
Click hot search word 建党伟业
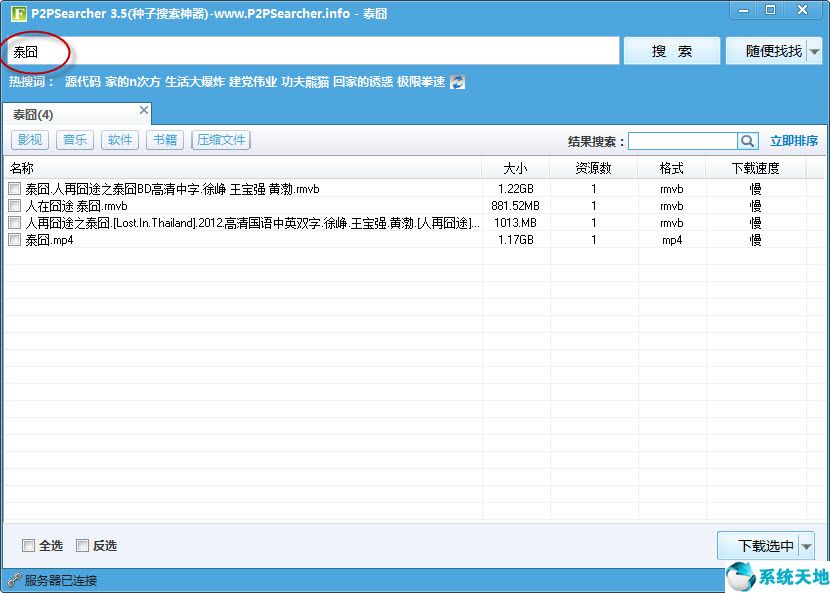click(252, 82)
